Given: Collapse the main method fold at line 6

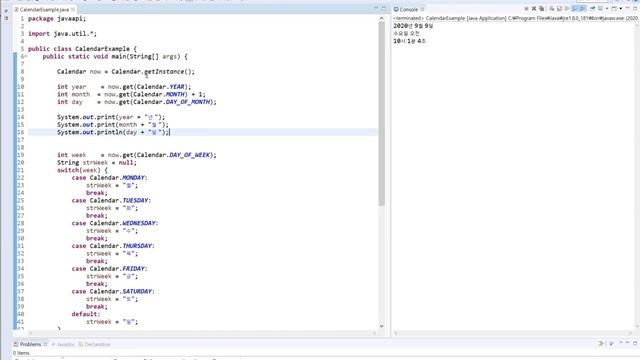Looking at the screenshot, I should 26,56.
